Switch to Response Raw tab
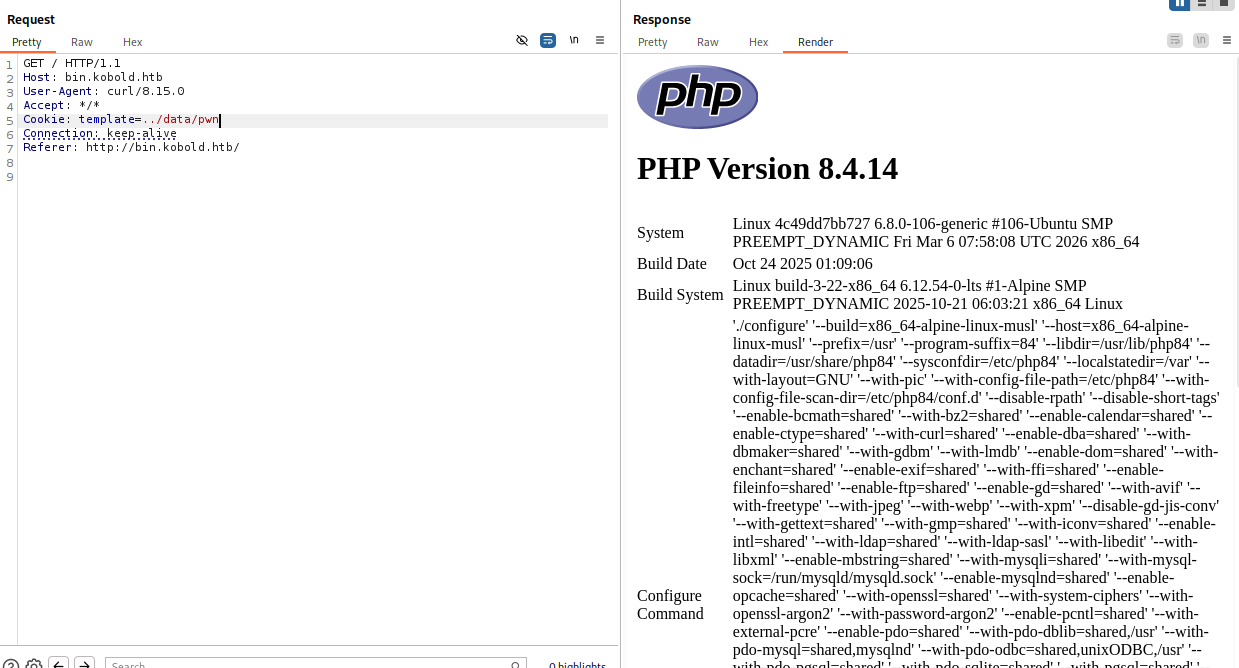This screenshot has width=1239, height=668. 708,42
